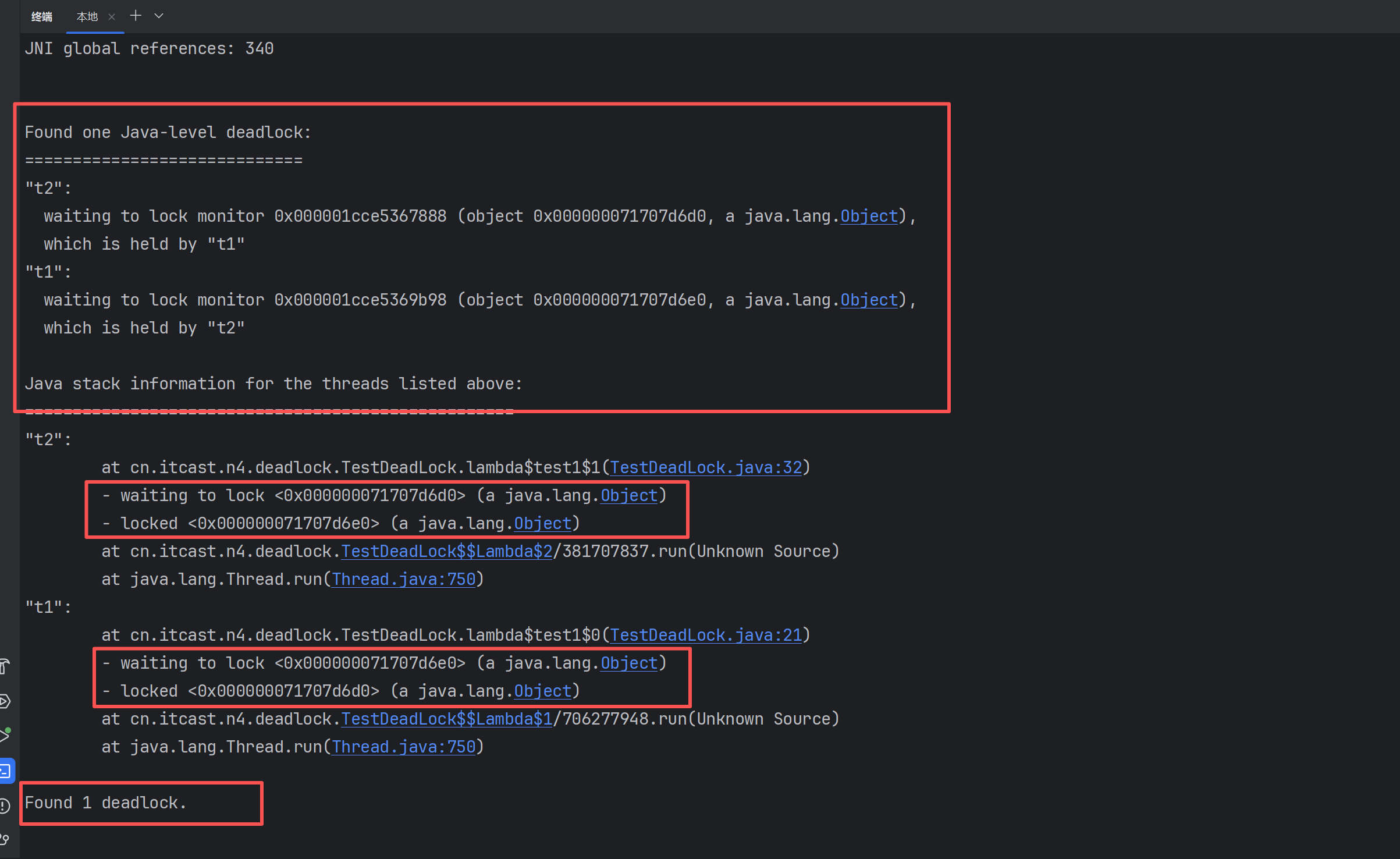Open TestDeadLock.java:32 link
1400x859 pixels.
click(706, 467)
